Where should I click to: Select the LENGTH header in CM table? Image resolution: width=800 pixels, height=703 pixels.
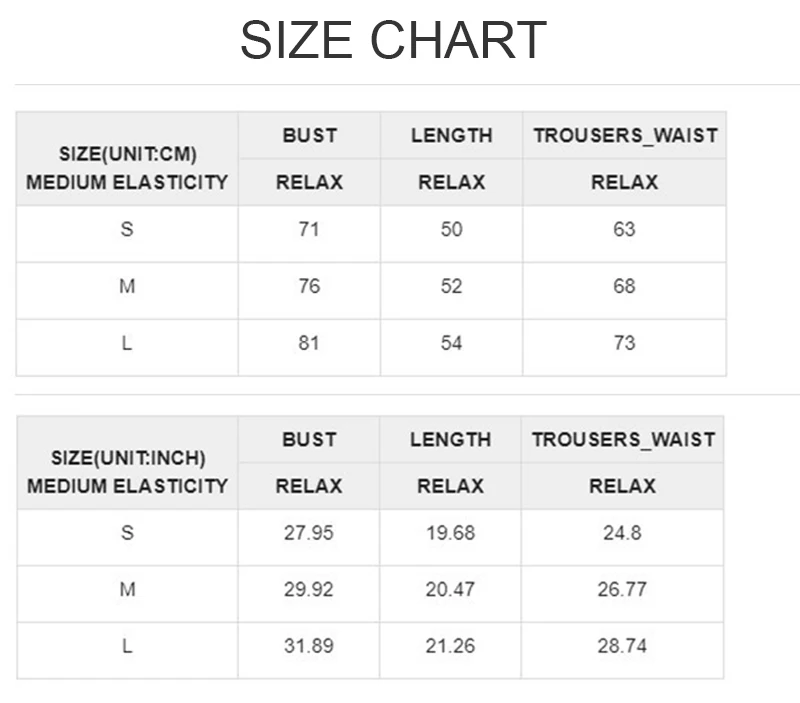click(452, 135)
